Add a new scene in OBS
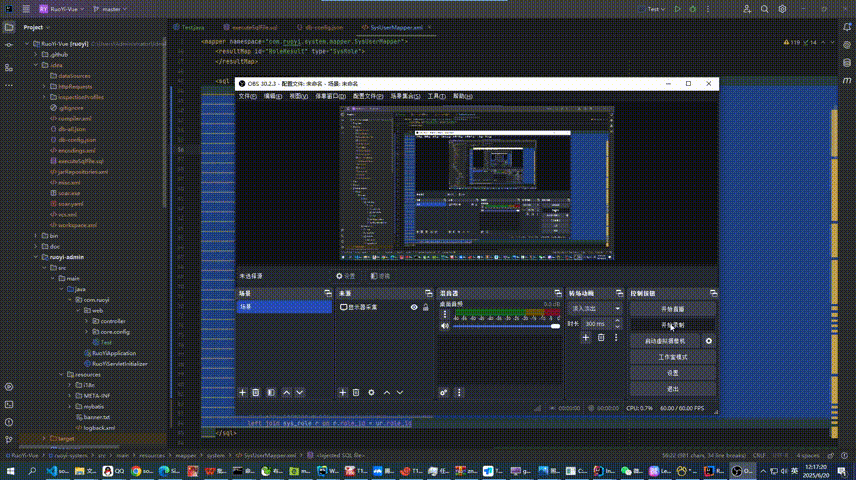 [242, 392]
